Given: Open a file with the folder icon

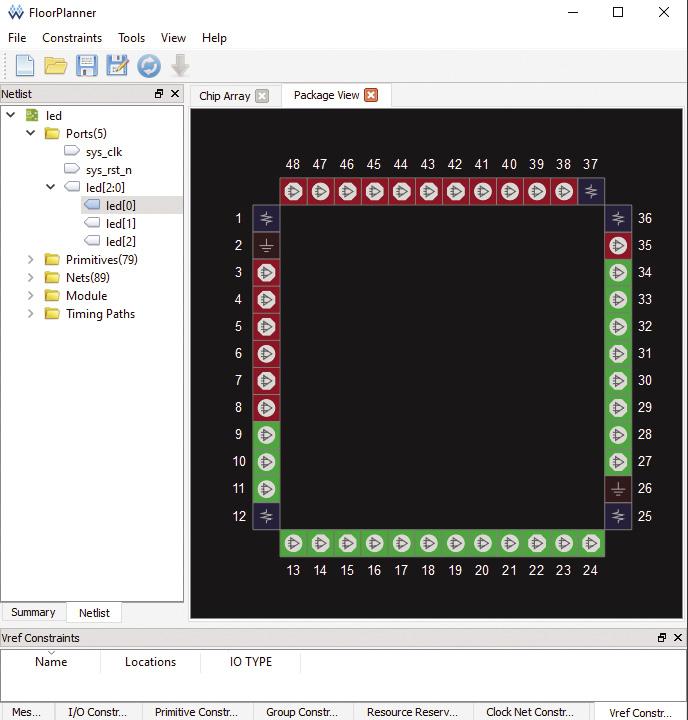Looking at the screenshot, I should (56, 65).
